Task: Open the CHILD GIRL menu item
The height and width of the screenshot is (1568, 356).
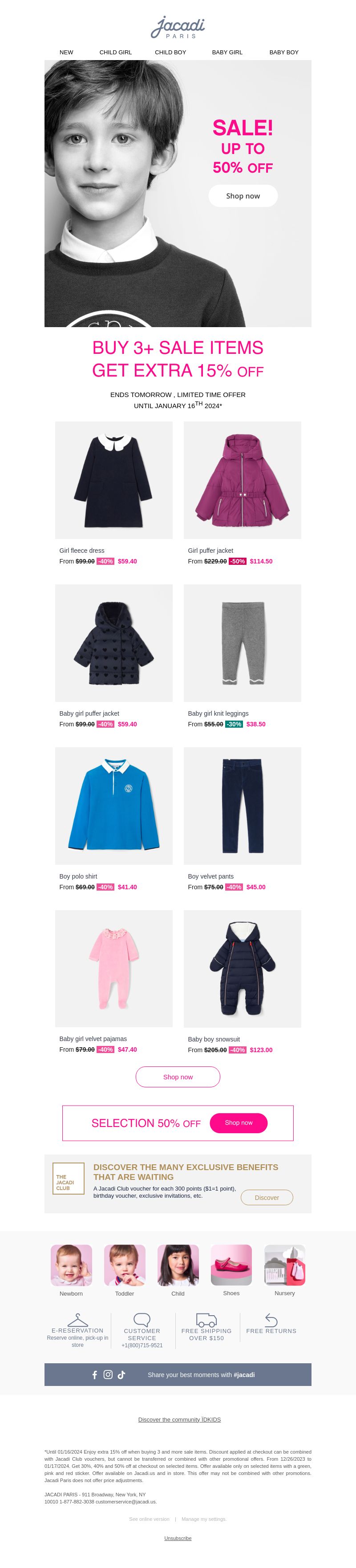Action: [x=116, y=53]
